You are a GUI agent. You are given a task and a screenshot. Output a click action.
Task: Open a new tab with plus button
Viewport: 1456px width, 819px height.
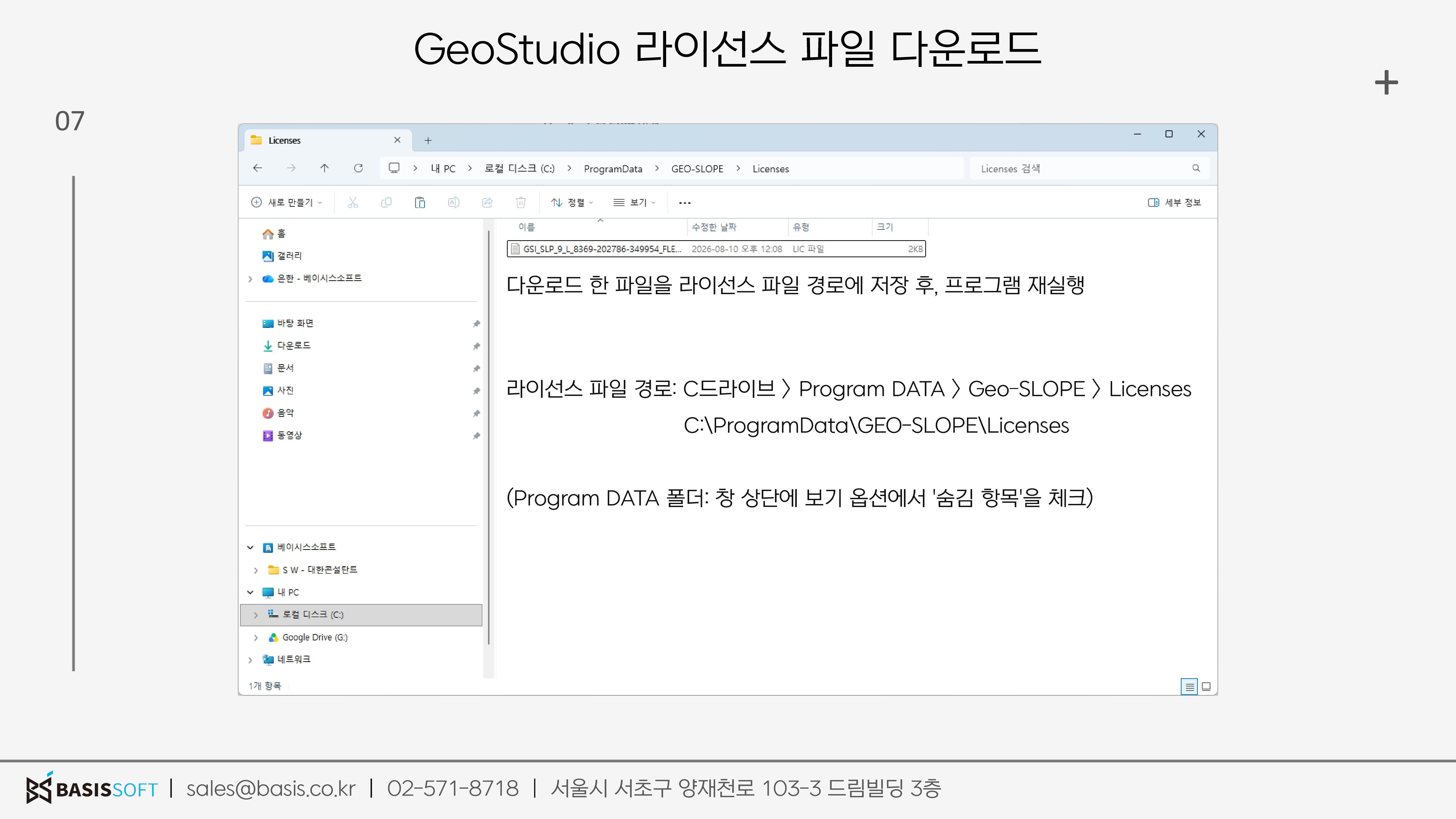(428, 140)
